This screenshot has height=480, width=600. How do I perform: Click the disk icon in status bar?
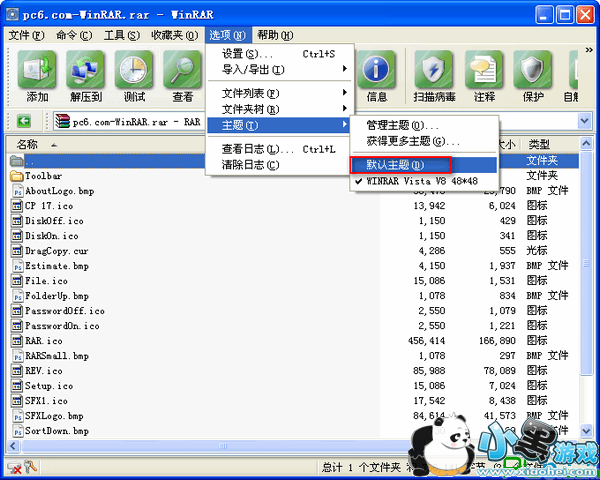click(x=14, y=467)
